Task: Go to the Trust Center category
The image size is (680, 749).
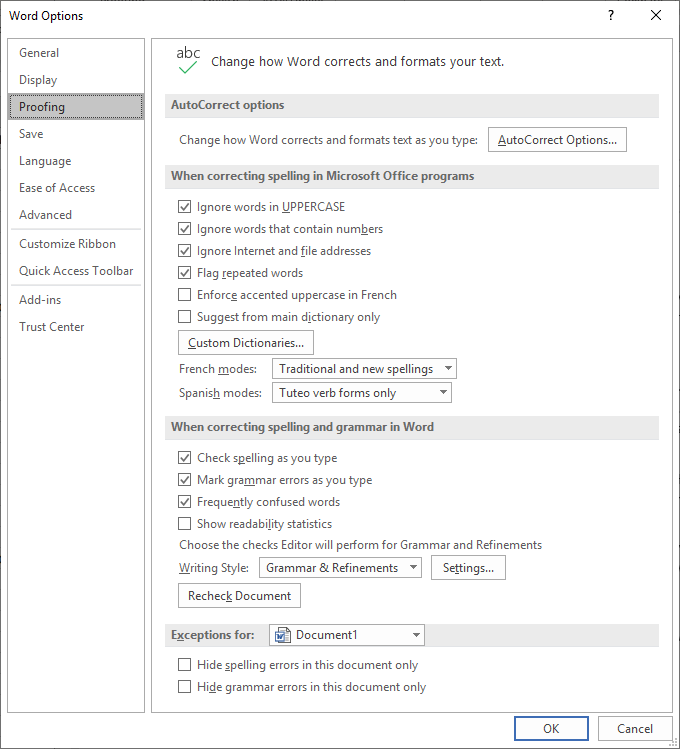Action: pyautogui.click(x=52, y=327)
